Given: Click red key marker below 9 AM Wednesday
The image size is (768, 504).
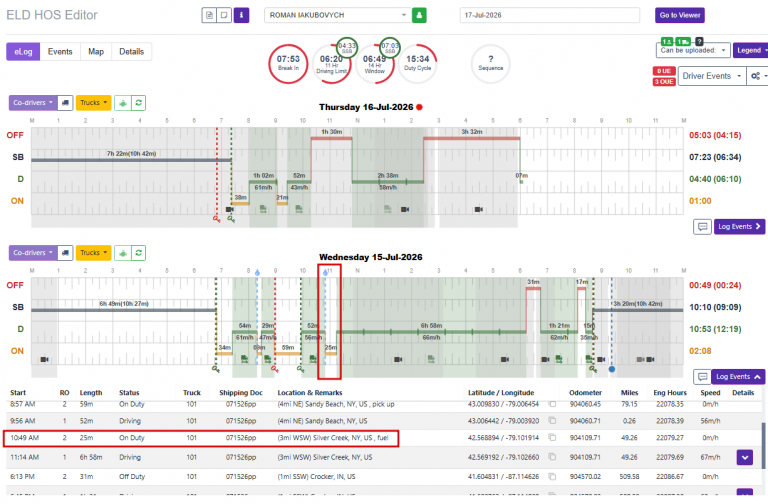Looking at the screenshot, I should (x=275, y=369).
